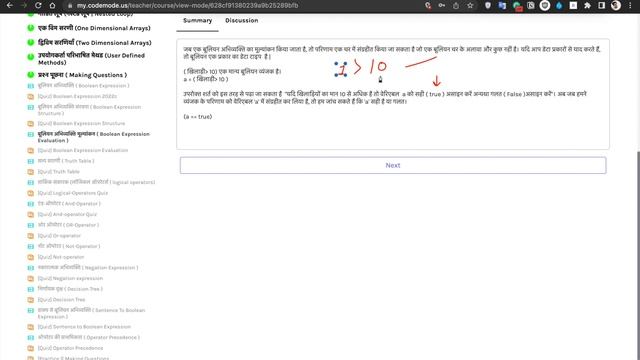Open the Quiz Not operator item

pos(61,257)
